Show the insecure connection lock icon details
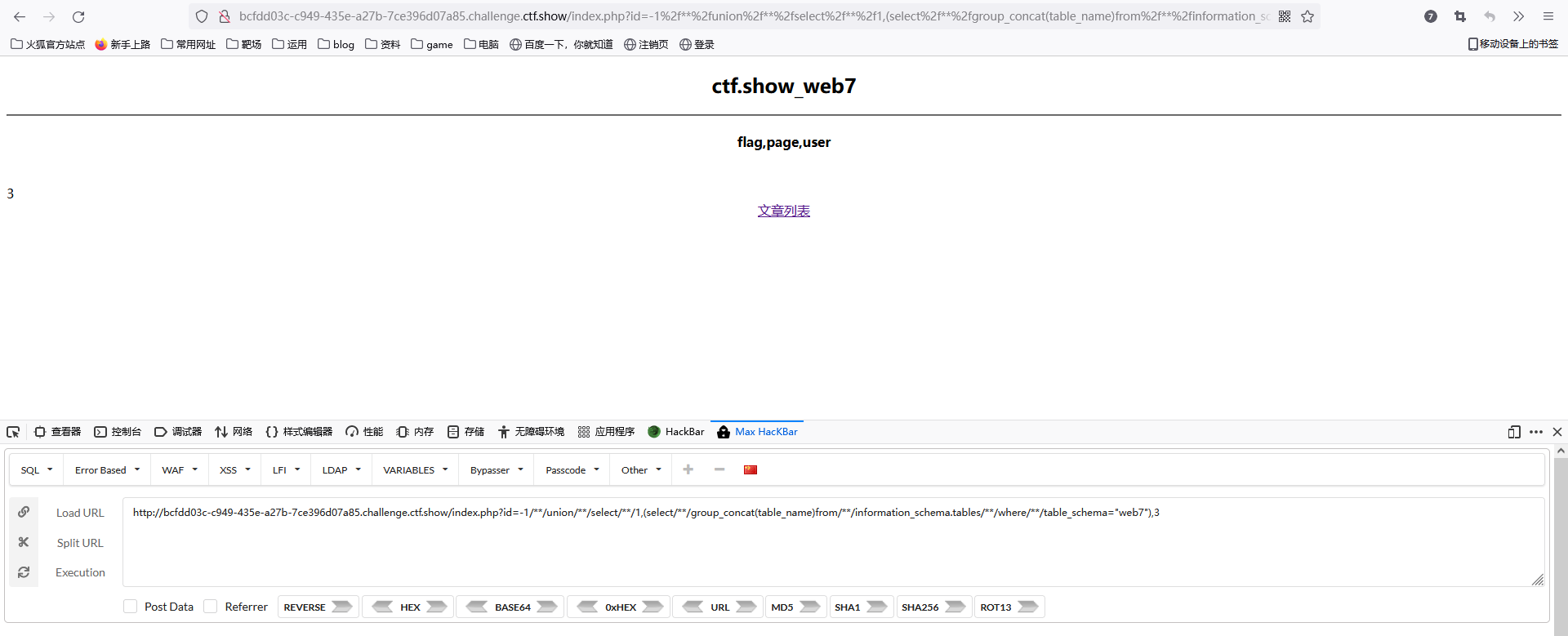The height and width of the screenshot is (636, 1568). (x=225, y=16)
